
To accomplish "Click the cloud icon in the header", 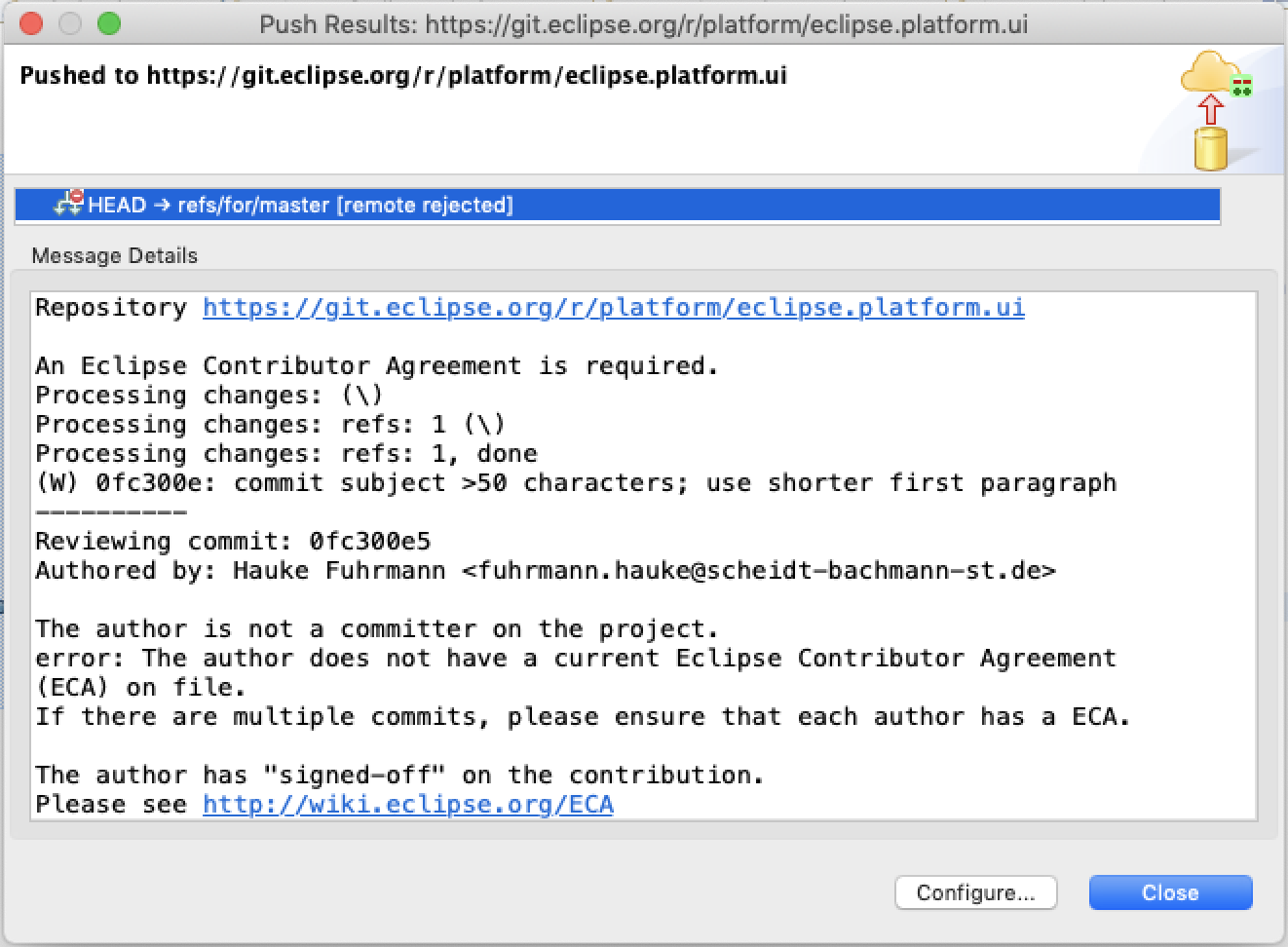I will (x=1208, y=73).
